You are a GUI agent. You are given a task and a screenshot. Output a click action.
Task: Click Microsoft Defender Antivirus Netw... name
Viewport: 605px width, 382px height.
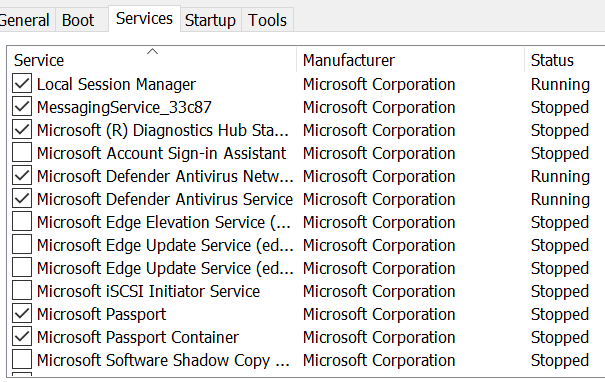(165, 176)
